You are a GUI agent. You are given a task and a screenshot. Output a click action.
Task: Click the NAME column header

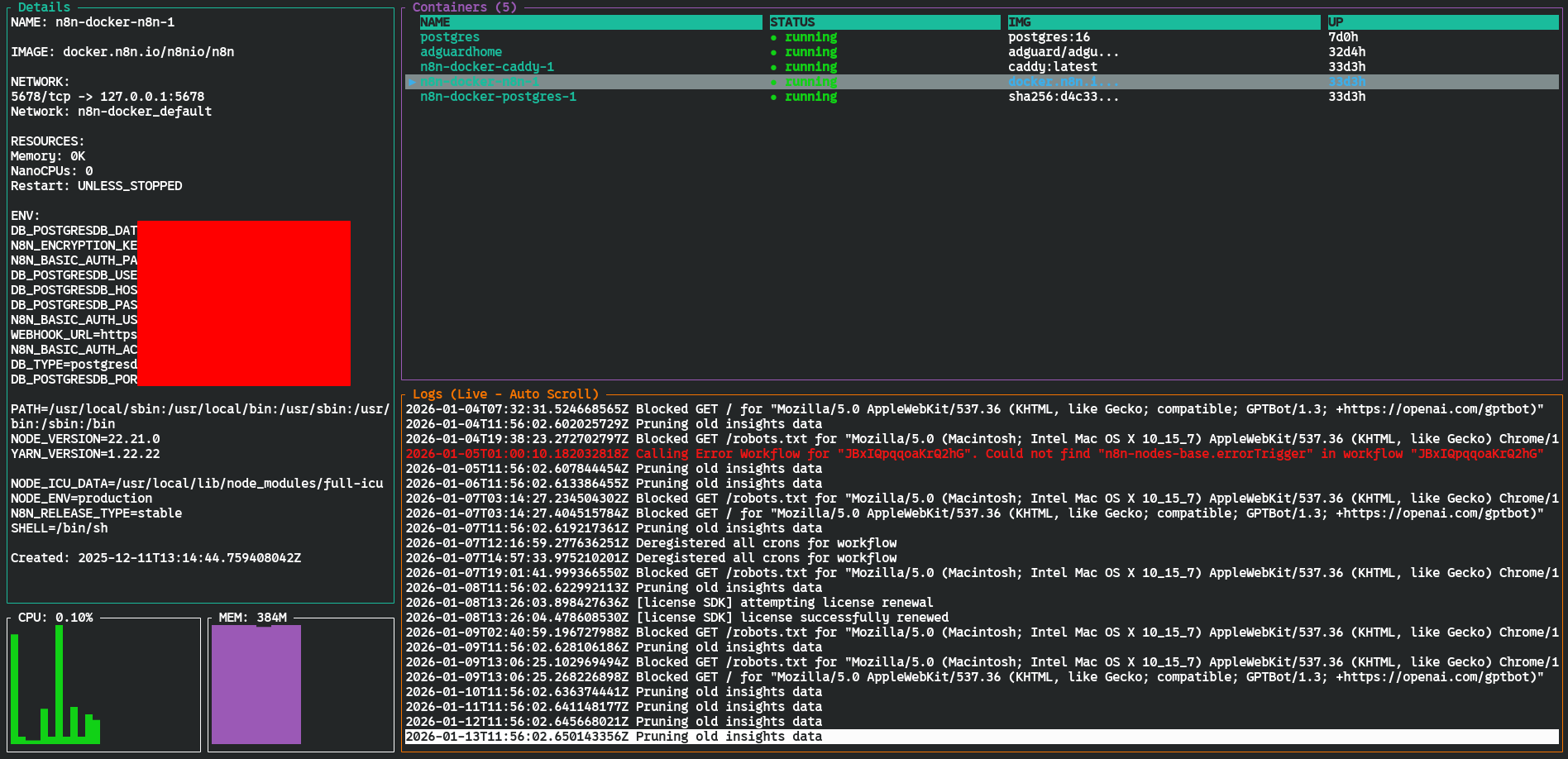coord(434,21)
